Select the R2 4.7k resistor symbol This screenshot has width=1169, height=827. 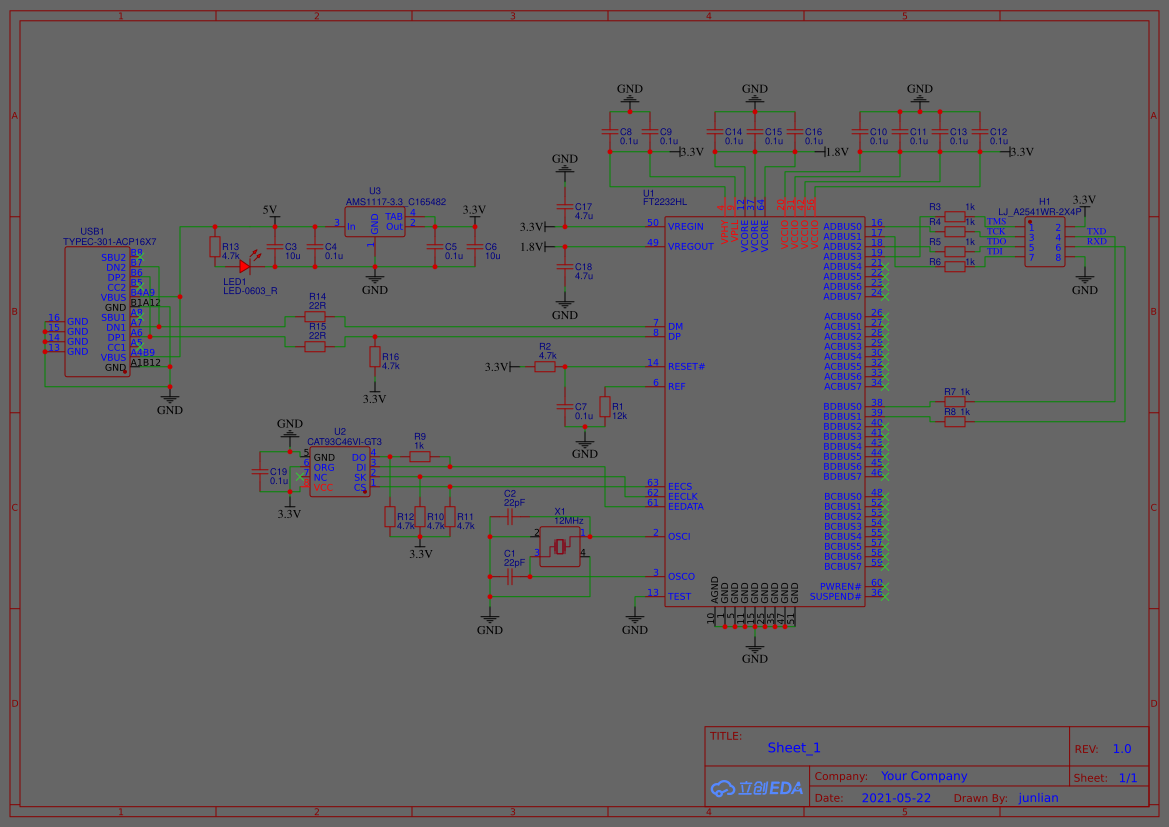tap(545, 367)
